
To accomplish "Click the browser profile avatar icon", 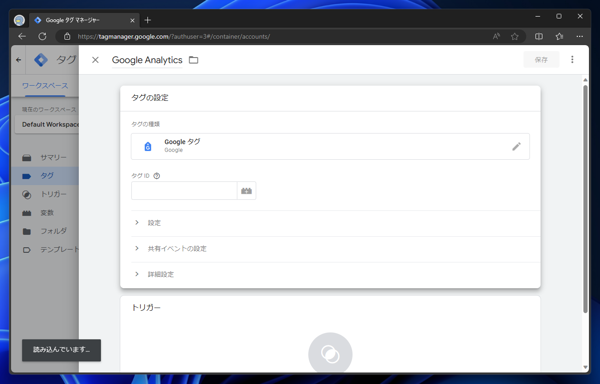I will [x=19, y=20].
